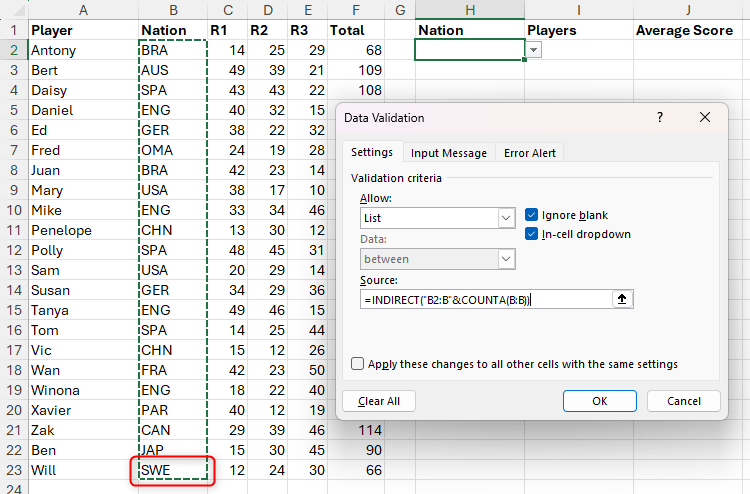Expand the Data between dropdown
The height and width of the screenshot is (494, 750).
point(505,259)
